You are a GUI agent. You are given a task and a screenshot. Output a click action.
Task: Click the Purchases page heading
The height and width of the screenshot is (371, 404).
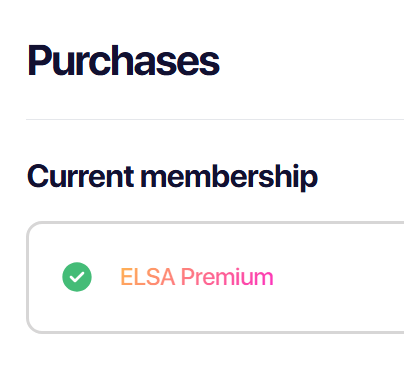[x=123, y=61]
